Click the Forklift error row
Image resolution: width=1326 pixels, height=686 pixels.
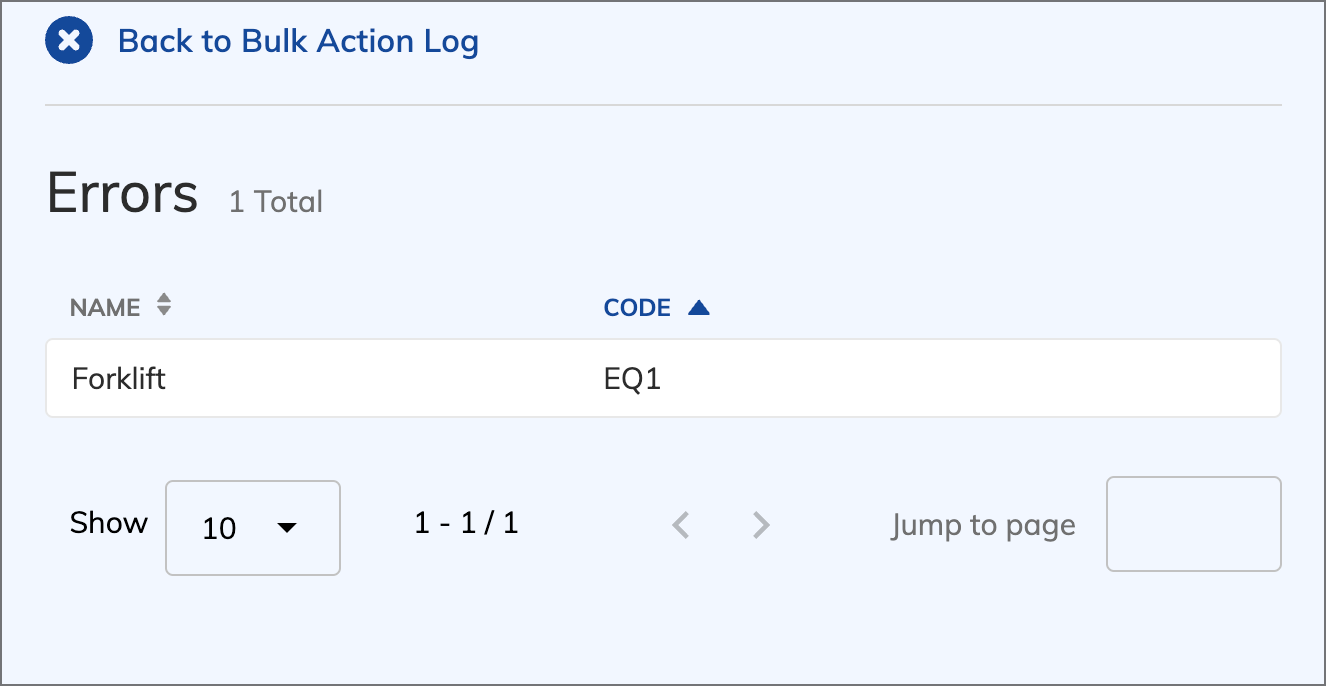point(662,378)
